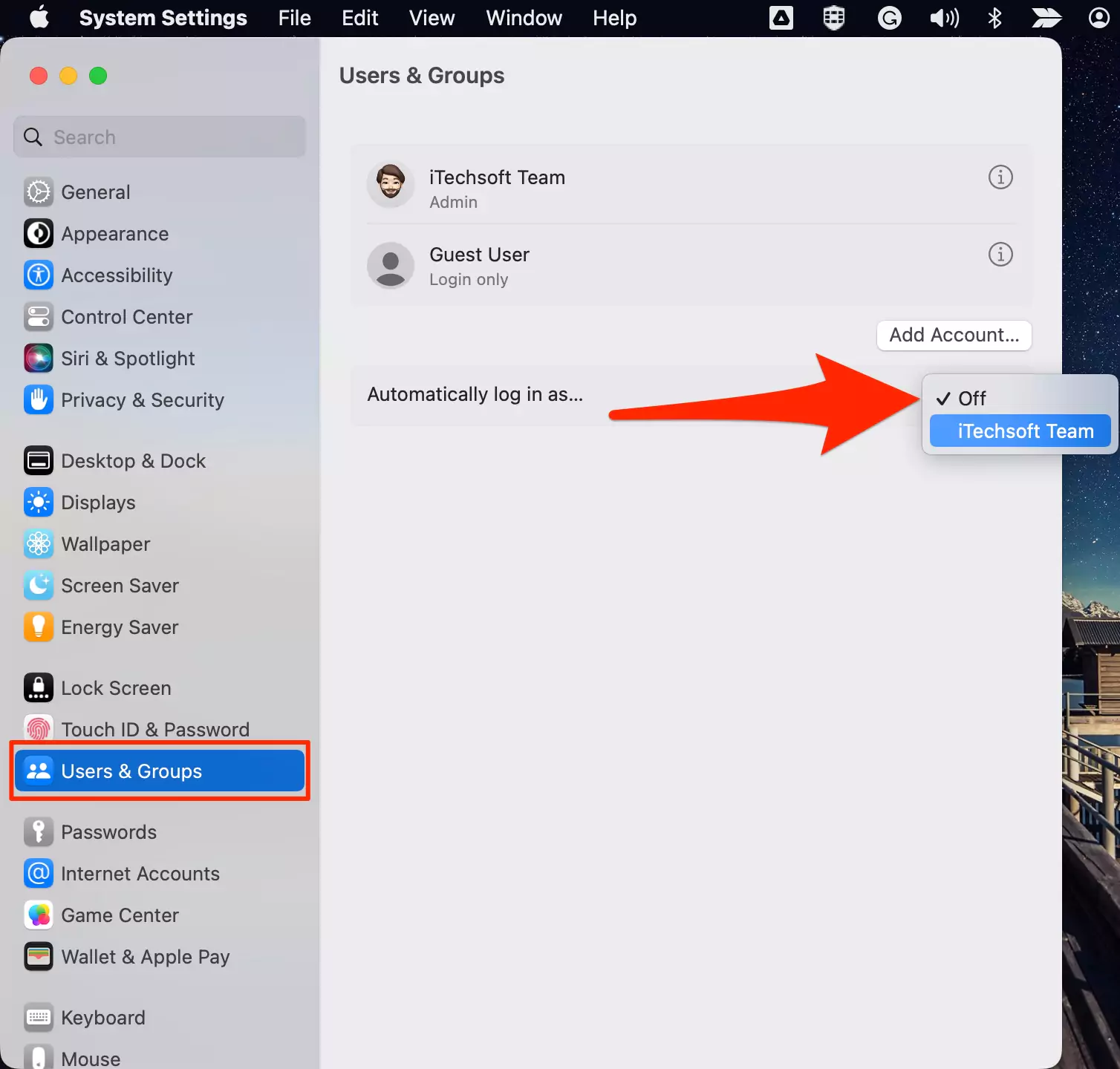Open the Help menu
1120x1069 pixels.
[x=615, y=18]
